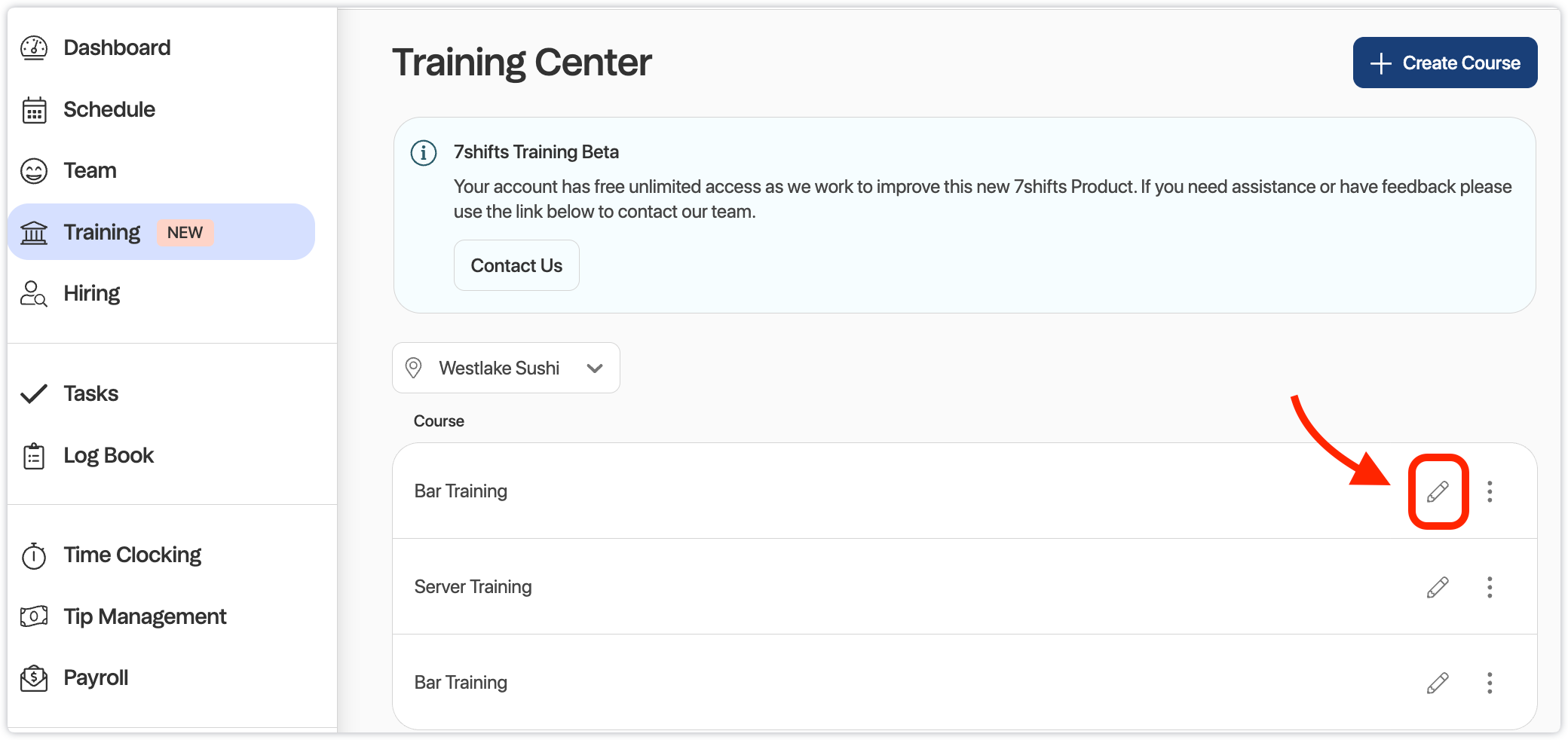Screen dimensions: 1568x740
Task: Open the Westlake Sushi location dropdown
Action: (505, 368)
